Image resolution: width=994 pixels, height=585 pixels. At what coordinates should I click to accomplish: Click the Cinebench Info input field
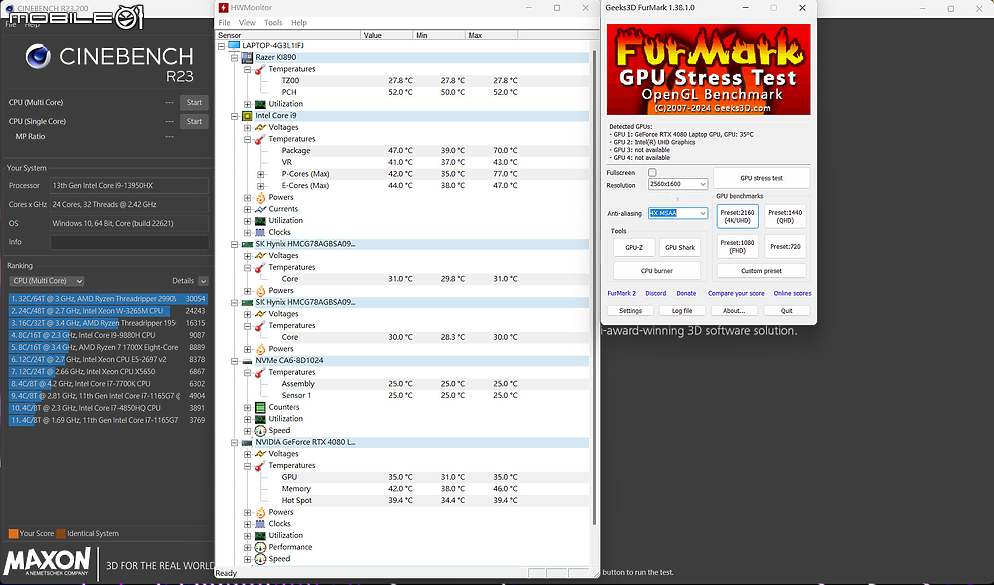click(x=129, y=242)
